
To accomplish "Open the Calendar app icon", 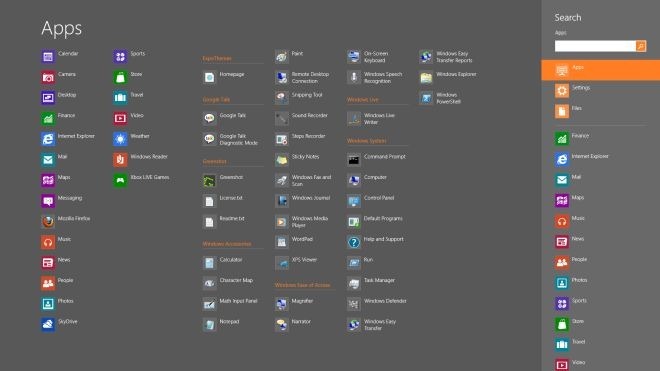I will coord(48,56).
